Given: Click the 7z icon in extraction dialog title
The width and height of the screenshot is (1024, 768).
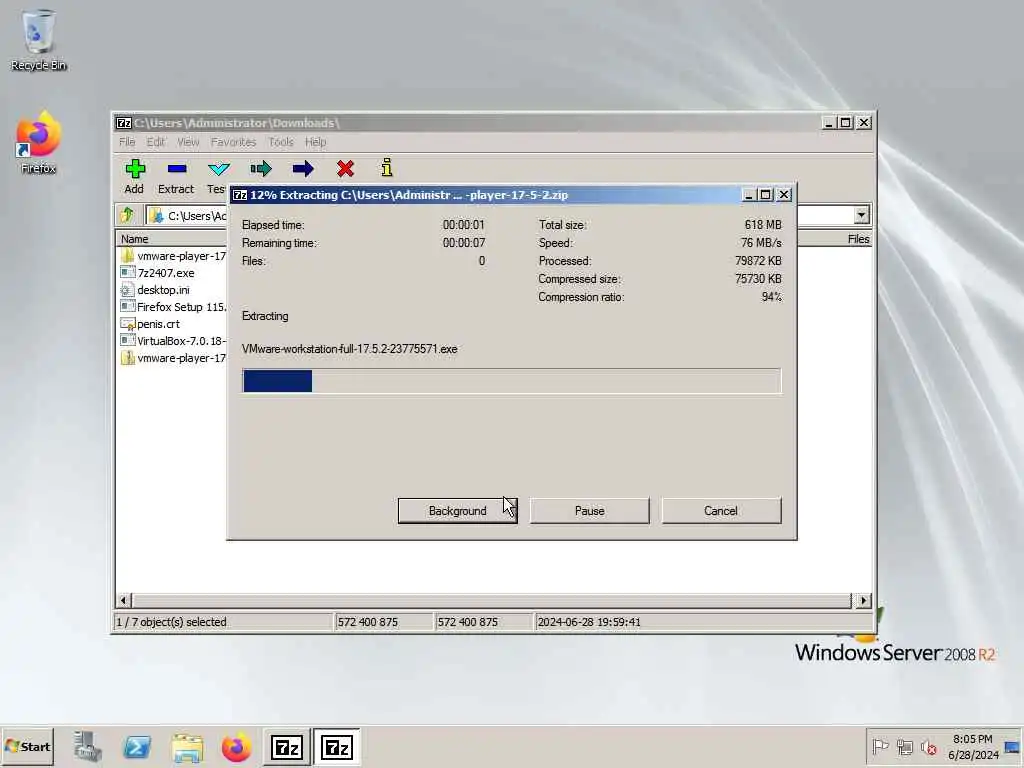Looking at the screenshot, I should [x=240, y=195].
